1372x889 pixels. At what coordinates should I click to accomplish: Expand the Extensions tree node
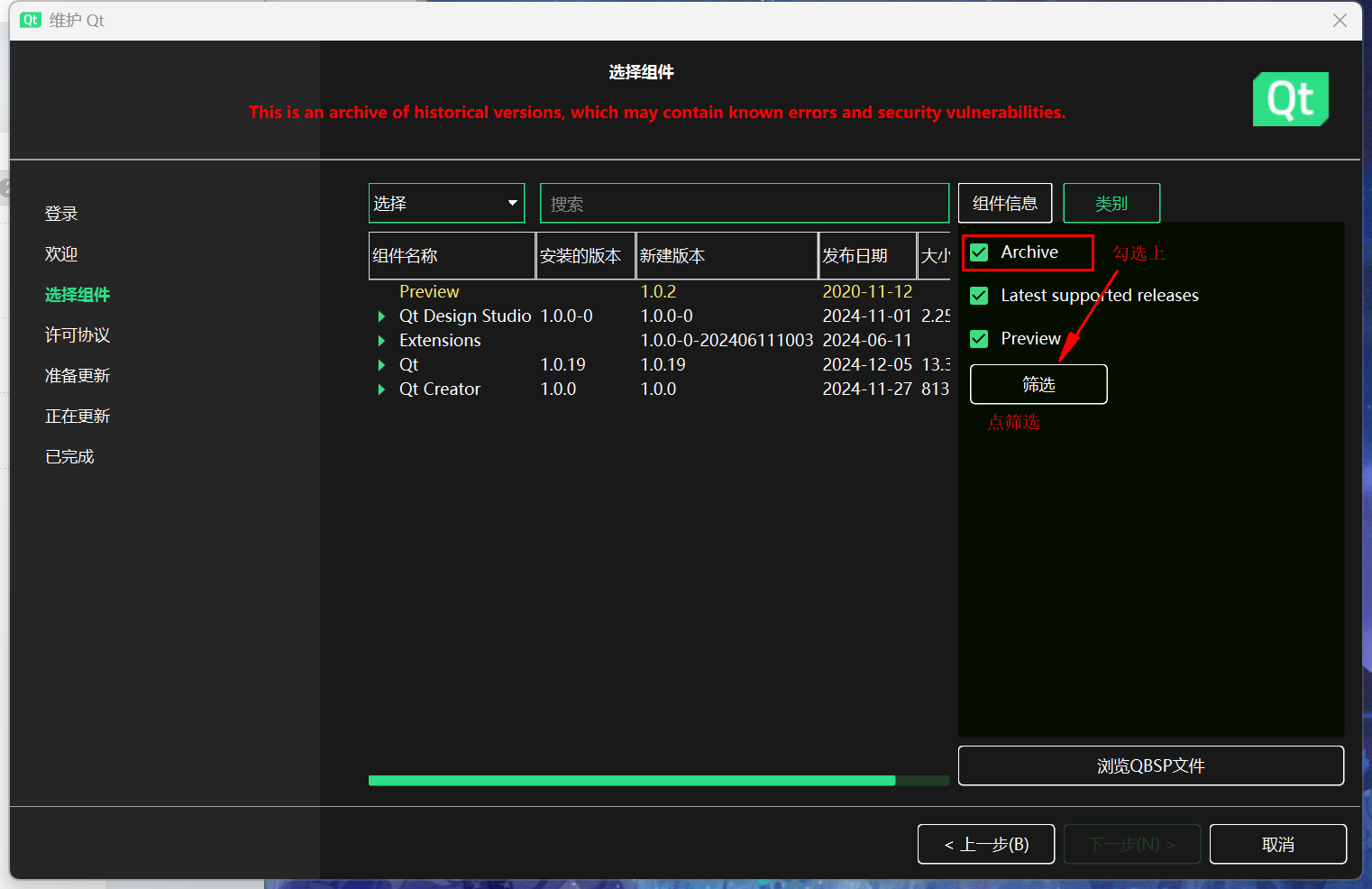[381, 341]
